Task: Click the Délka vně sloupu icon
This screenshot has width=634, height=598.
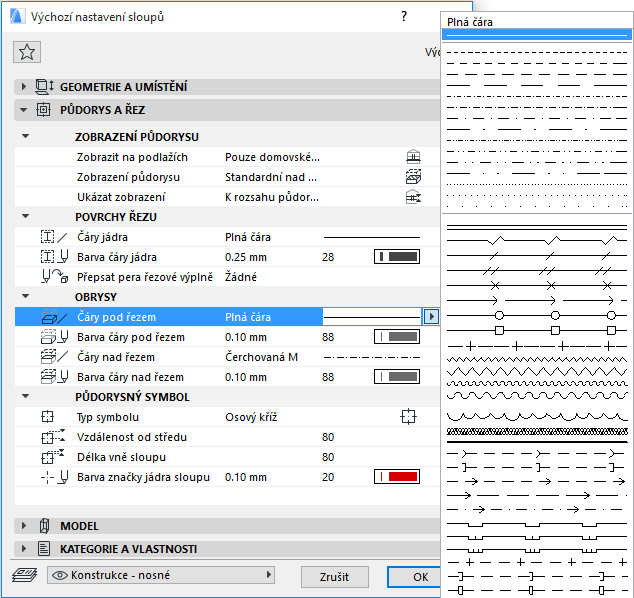Action: (53, 457)
